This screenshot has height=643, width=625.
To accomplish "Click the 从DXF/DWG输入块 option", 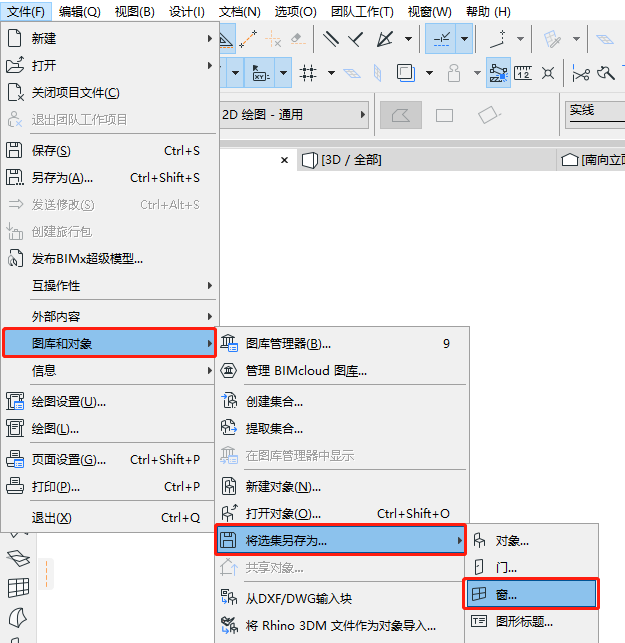I will pos(300,598).
